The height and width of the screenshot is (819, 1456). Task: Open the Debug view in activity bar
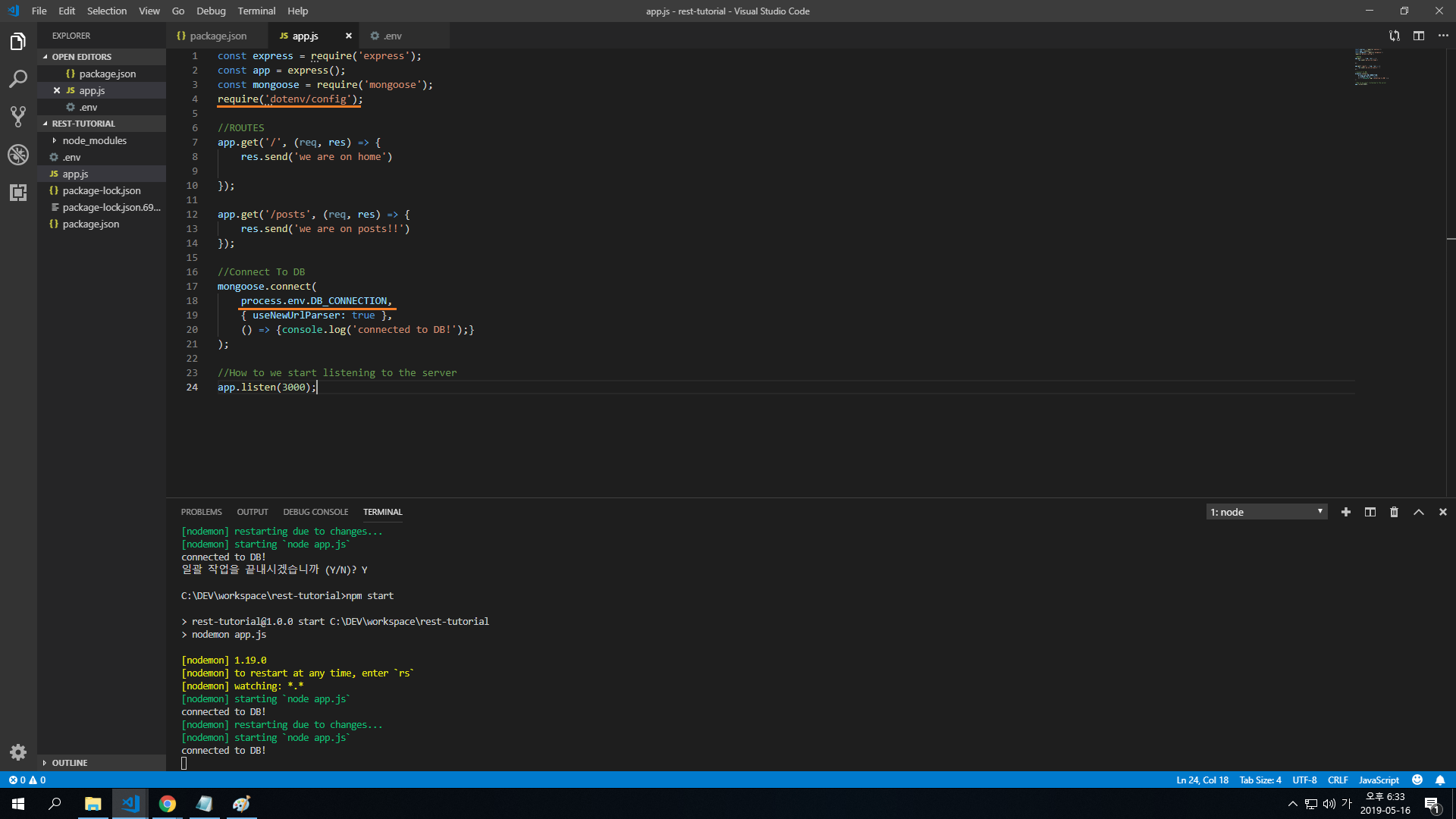tap(18, 155)
